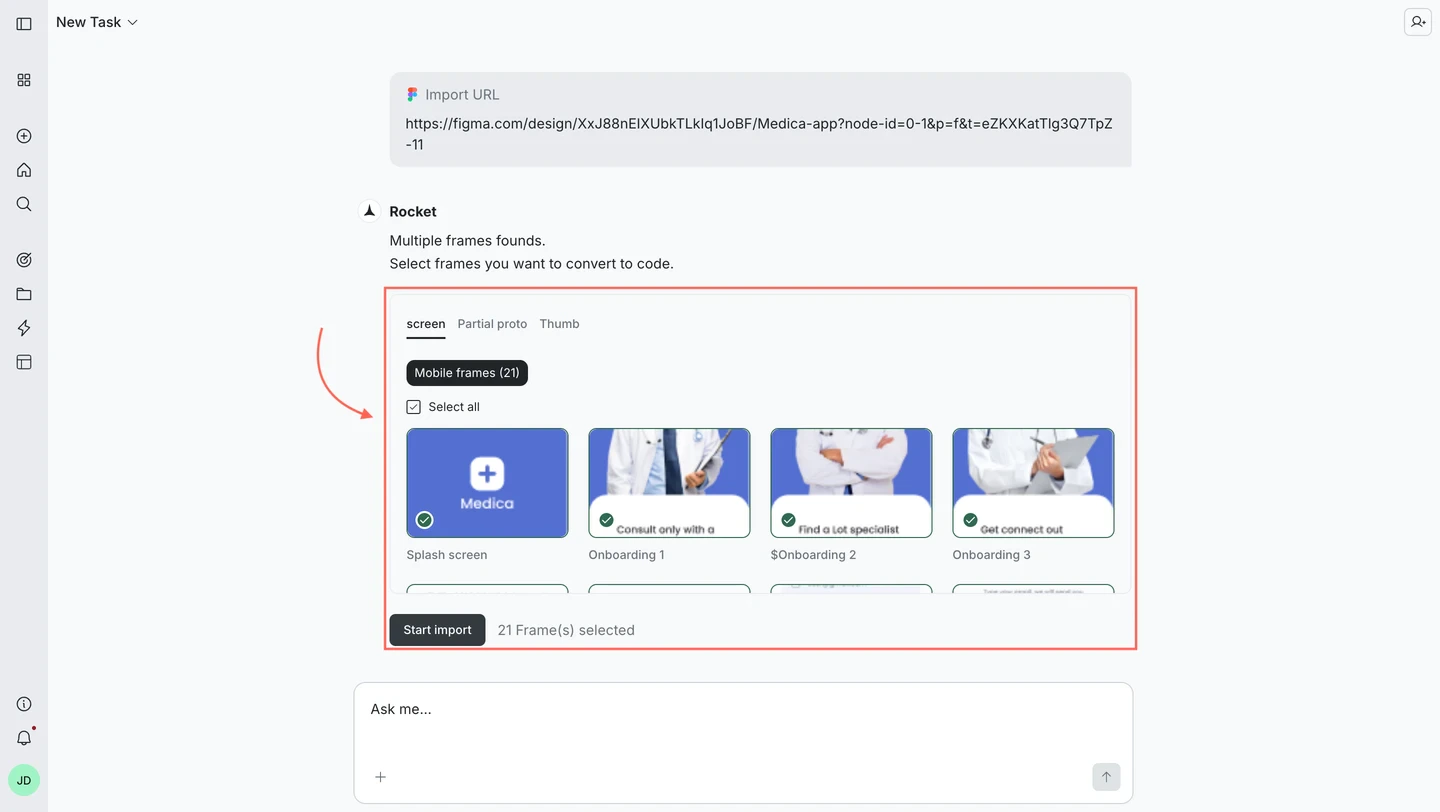The width and height of the screenshot is (1440, 812).
Task: Click the Start import button
Action: pos(437,629)
